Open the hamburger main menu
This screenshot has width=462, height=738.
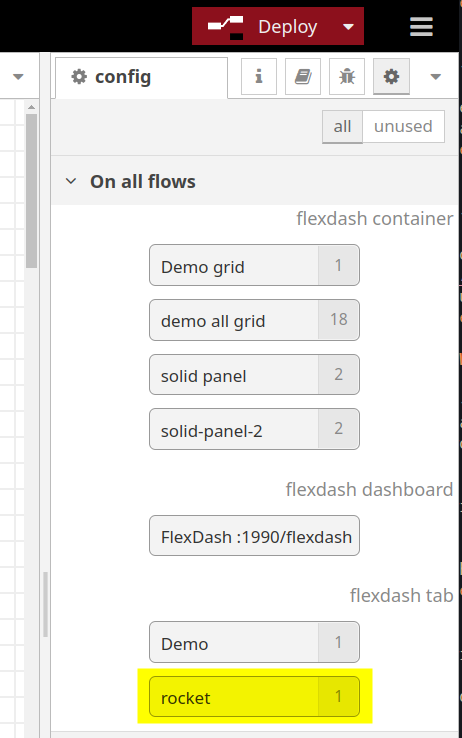click(x=421, y=26)
